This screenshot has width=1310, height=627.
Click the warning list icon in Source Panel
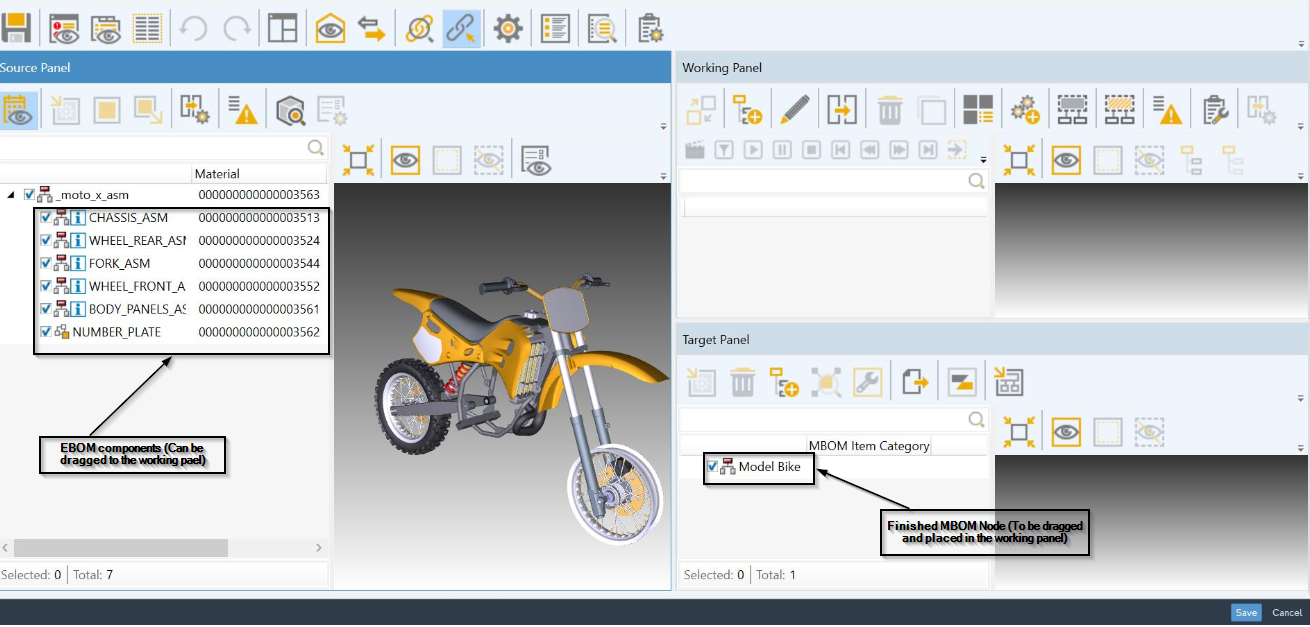point(242,110)
